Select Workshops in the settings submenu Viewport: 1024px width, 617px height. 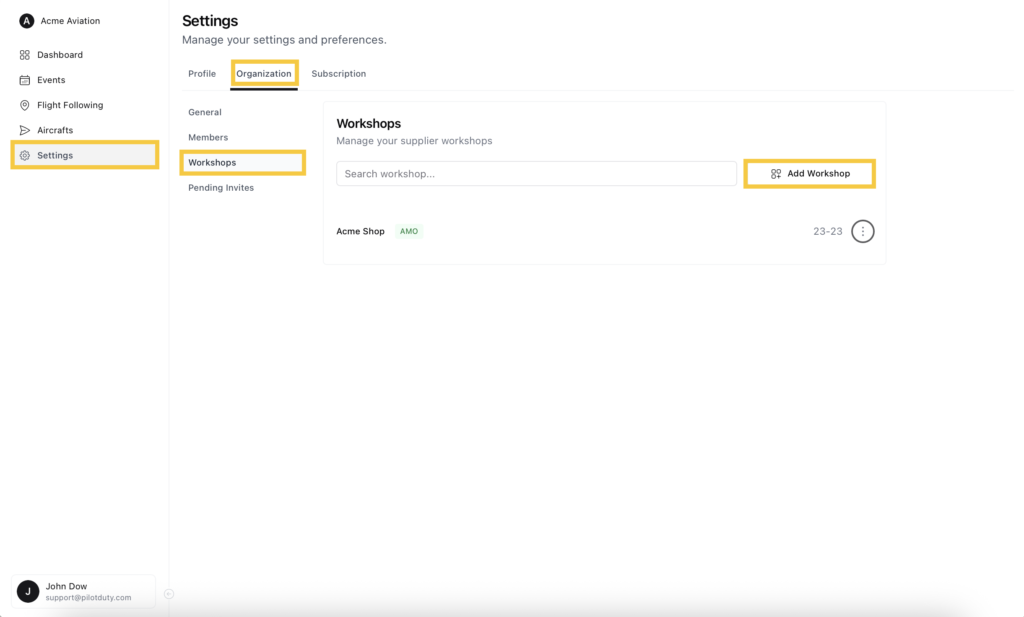click(x=212, y=162)
